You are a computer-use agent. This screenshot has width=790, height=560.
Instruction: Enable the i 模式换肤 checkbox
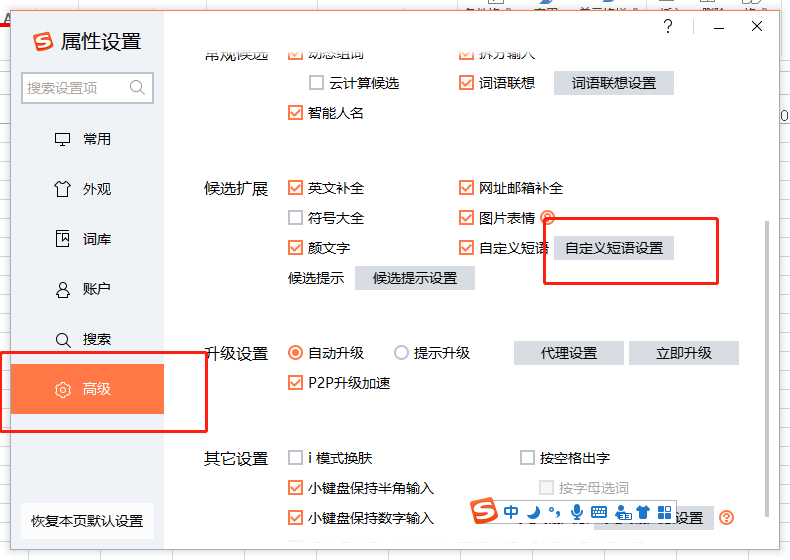click(x=295, y=458)
